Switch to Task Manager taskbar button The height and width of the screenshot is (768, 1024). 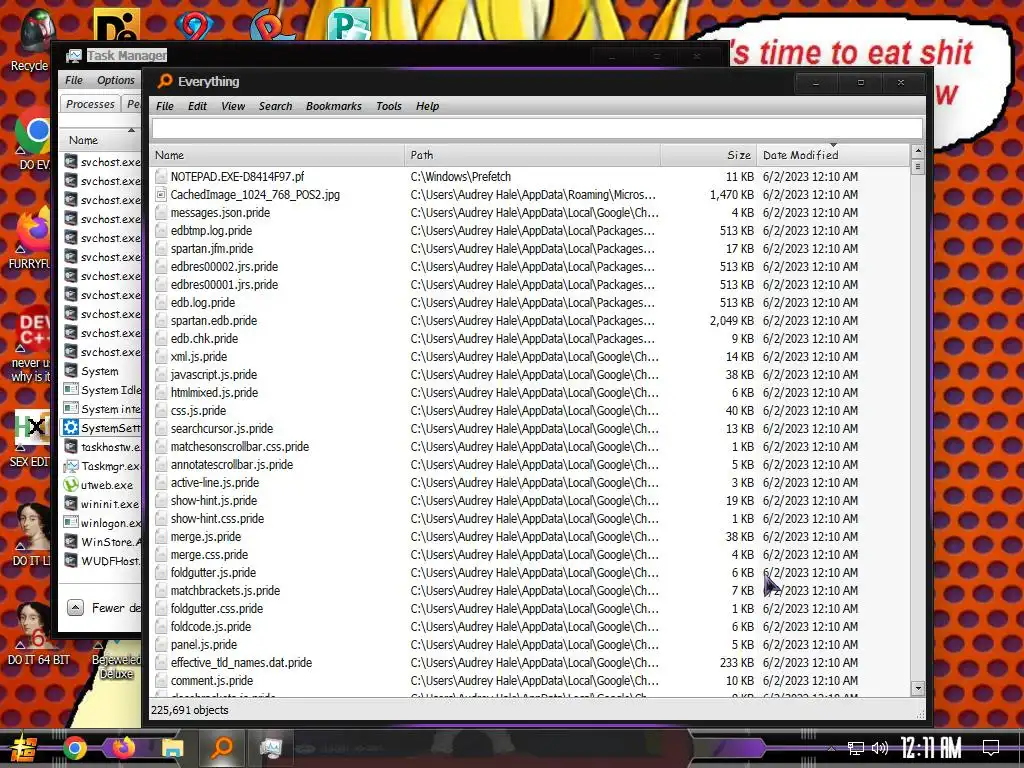(270, 748)
